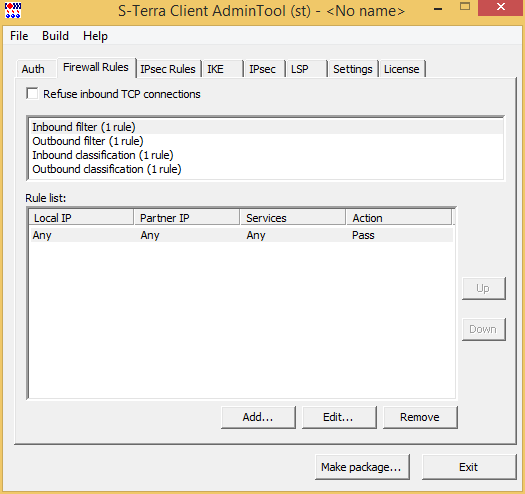Remove the selected rule
Viewport: 525px width, 494px height.
coord(420,417)
